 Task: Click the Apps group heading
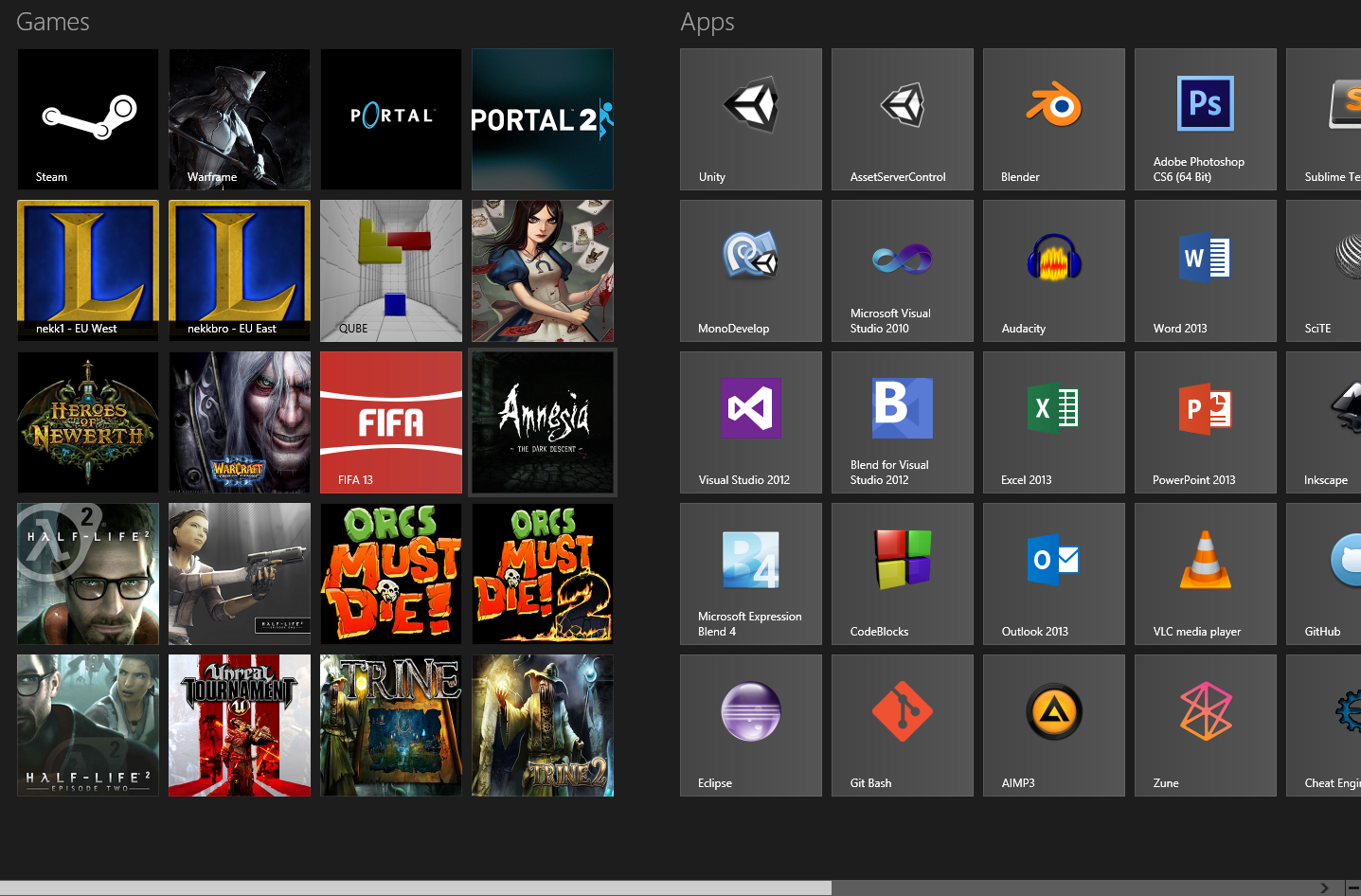click(707, 22)
